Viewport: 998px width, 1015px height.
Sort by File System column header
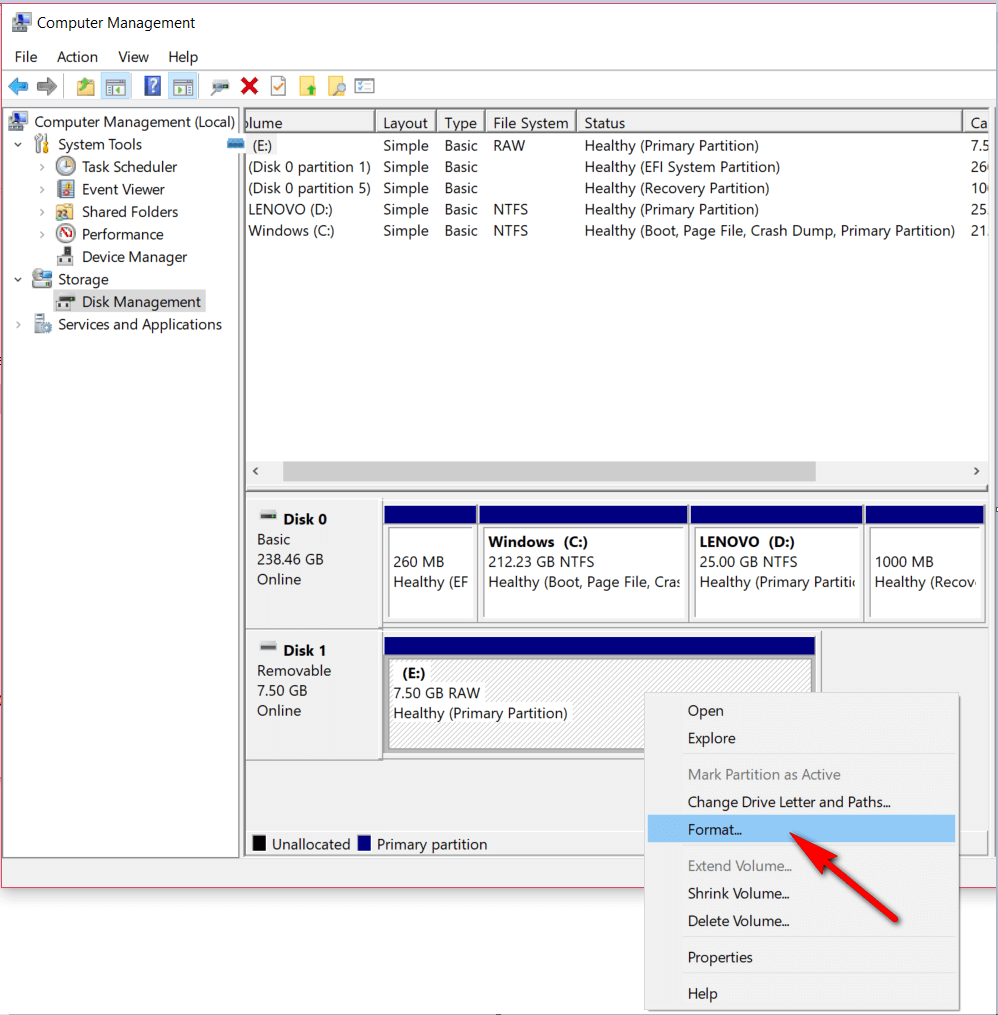click(531, 122)
